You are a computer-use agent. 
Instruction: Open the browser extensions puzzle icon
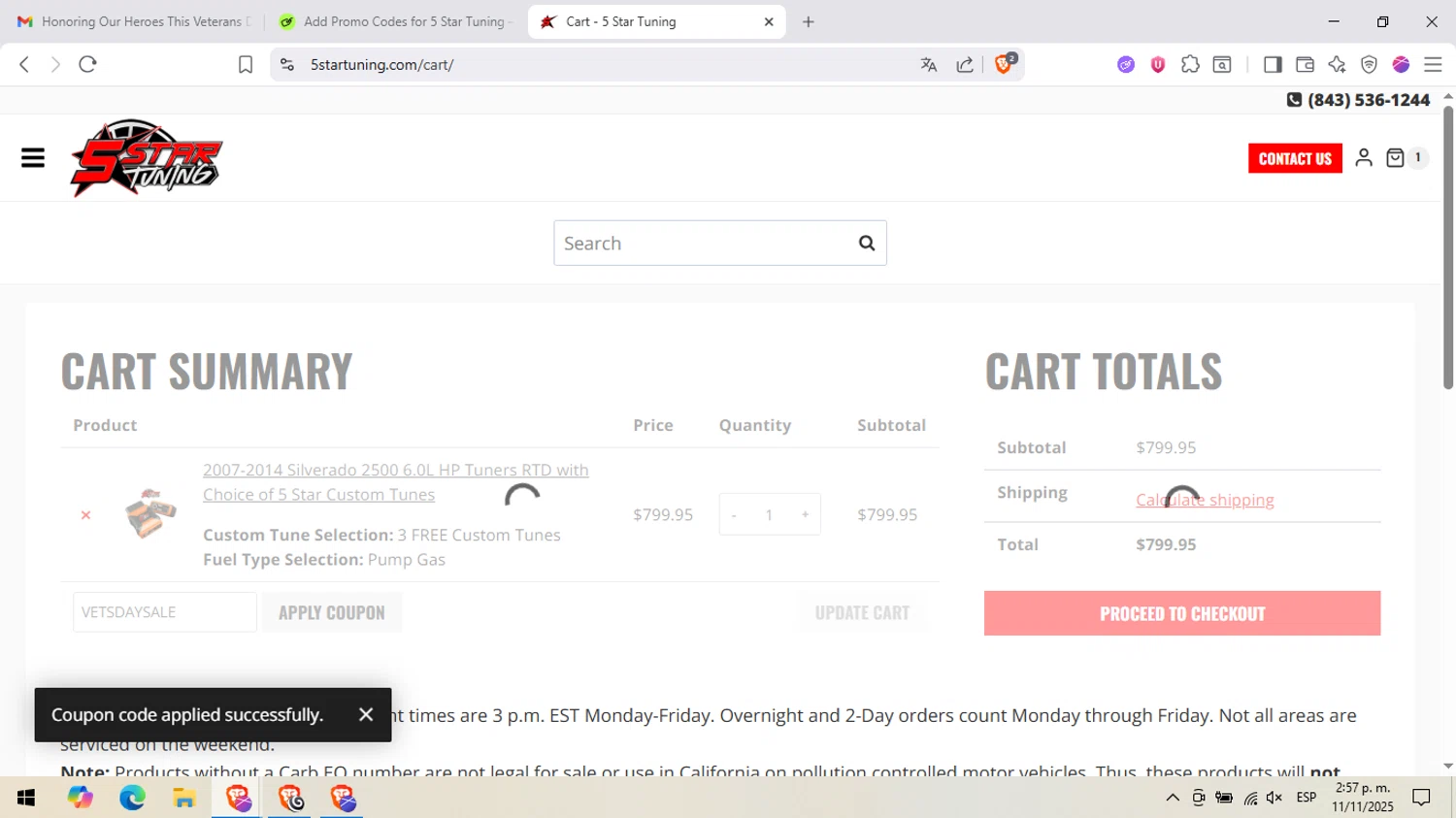point(1190,64)
